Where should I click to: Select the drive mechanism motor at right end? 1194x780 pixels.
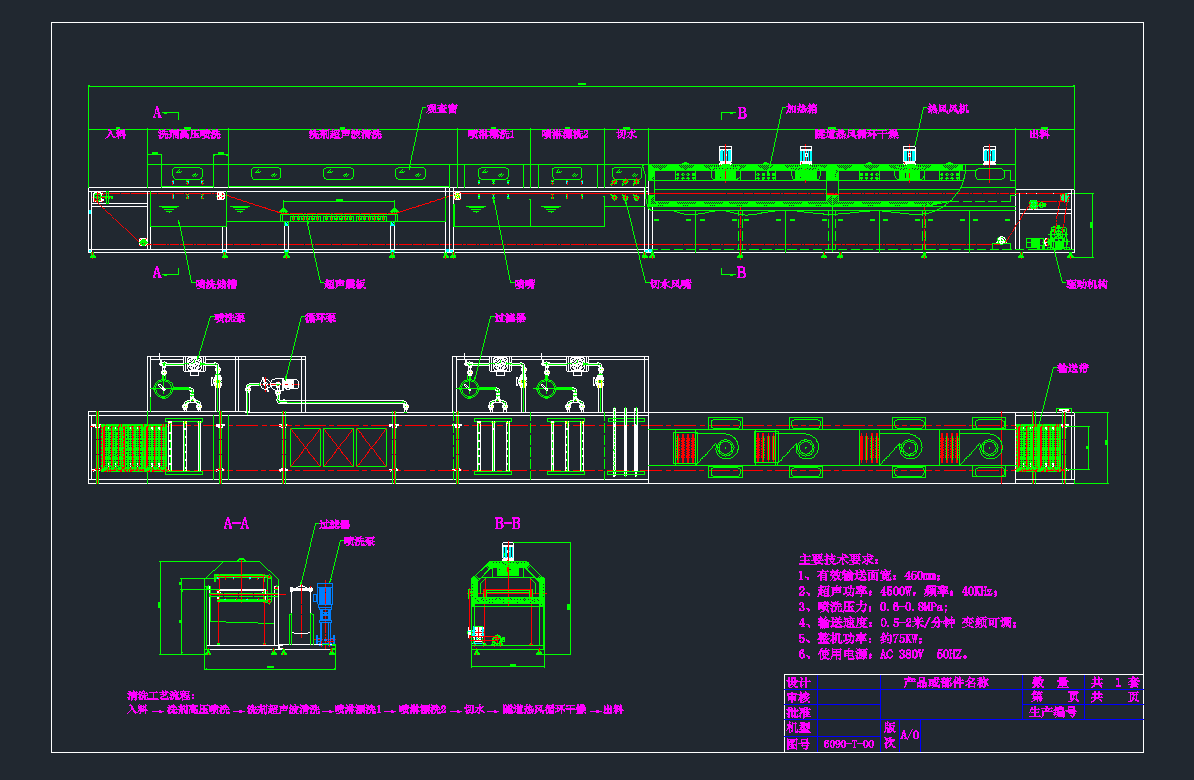(1056, 238)
